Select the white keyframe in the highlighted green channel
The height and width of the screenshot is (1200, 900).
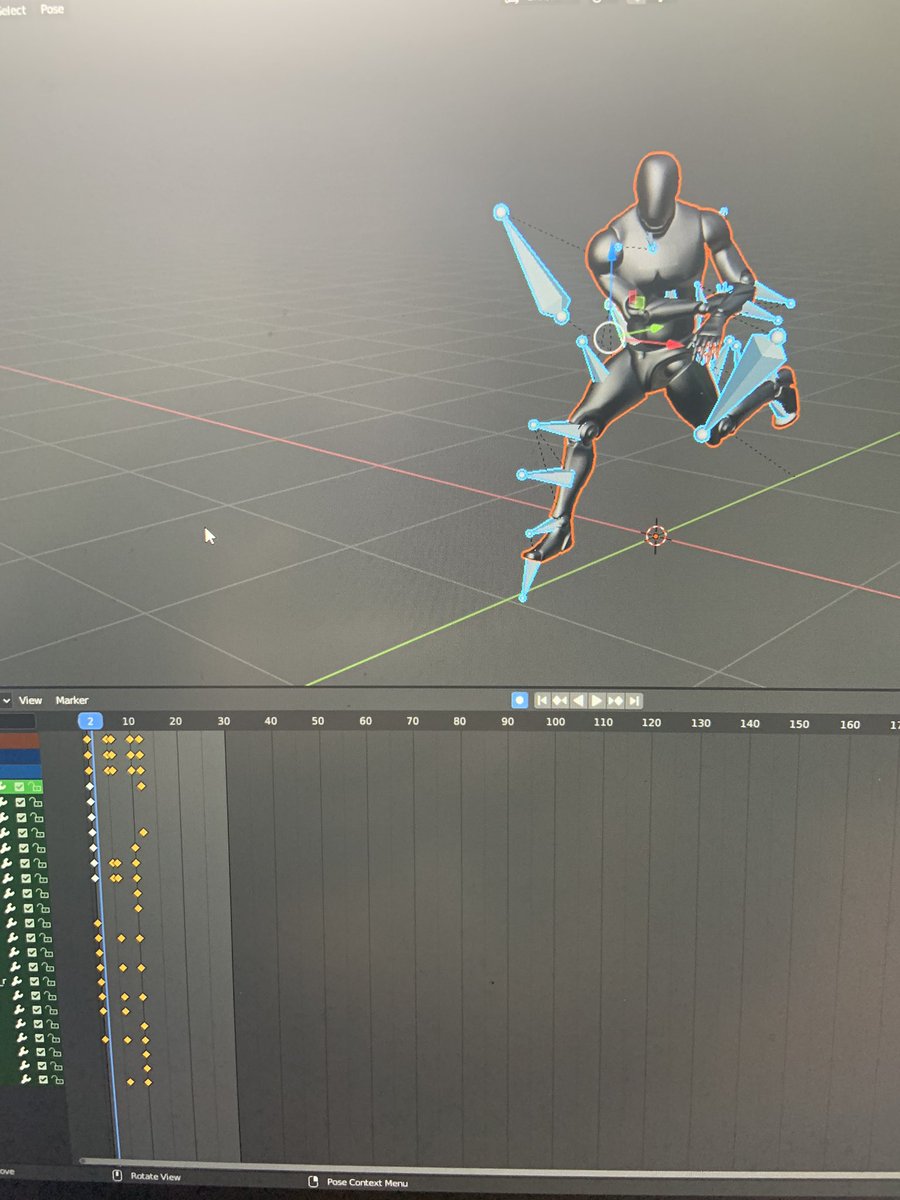90,786
